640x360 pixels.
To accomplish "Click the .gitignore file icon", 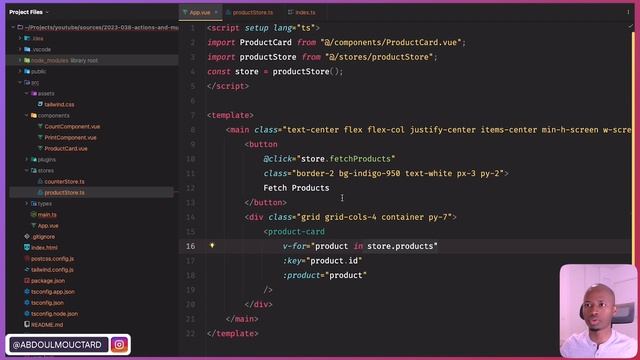I will 27,237.
